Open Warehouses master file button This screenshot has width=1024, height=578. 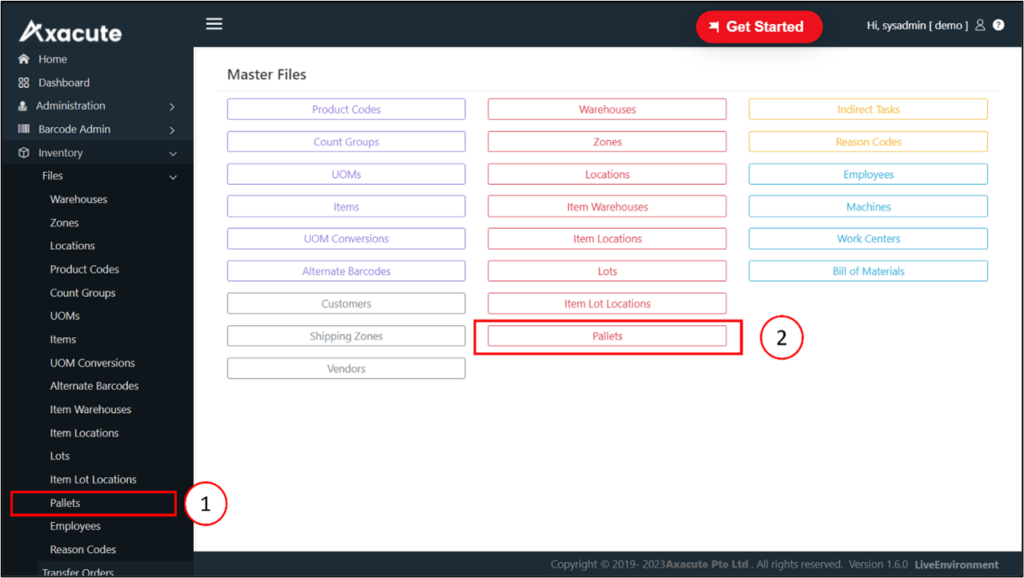pyautogui.click(x=607, y=109)
